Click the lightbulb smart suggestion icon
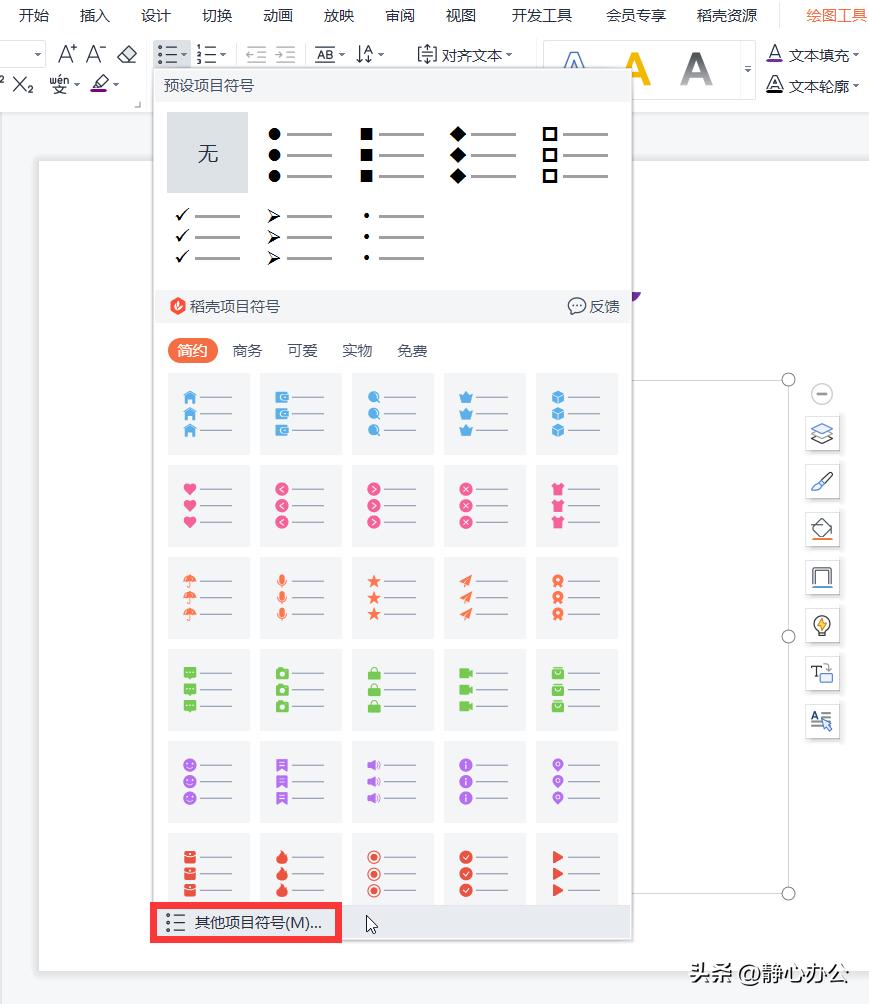The width and height of the screenshot is (869, 1004). tap(822, 626)
